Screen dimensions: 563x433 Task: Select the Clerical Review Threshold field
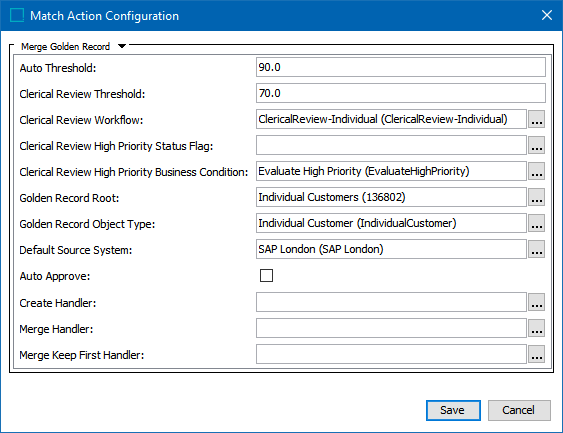coord(401,93)
